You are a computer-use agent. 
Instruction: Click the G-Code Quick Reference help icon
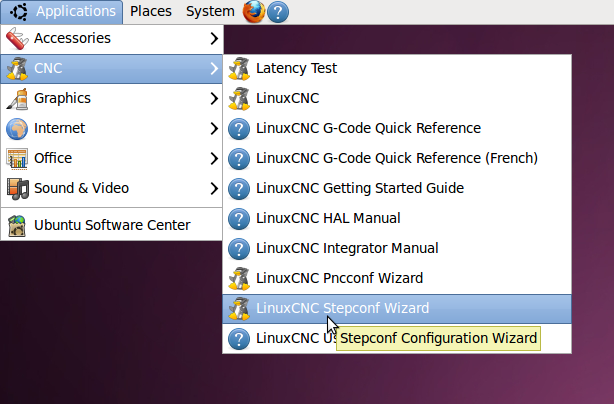coord(239,129)
